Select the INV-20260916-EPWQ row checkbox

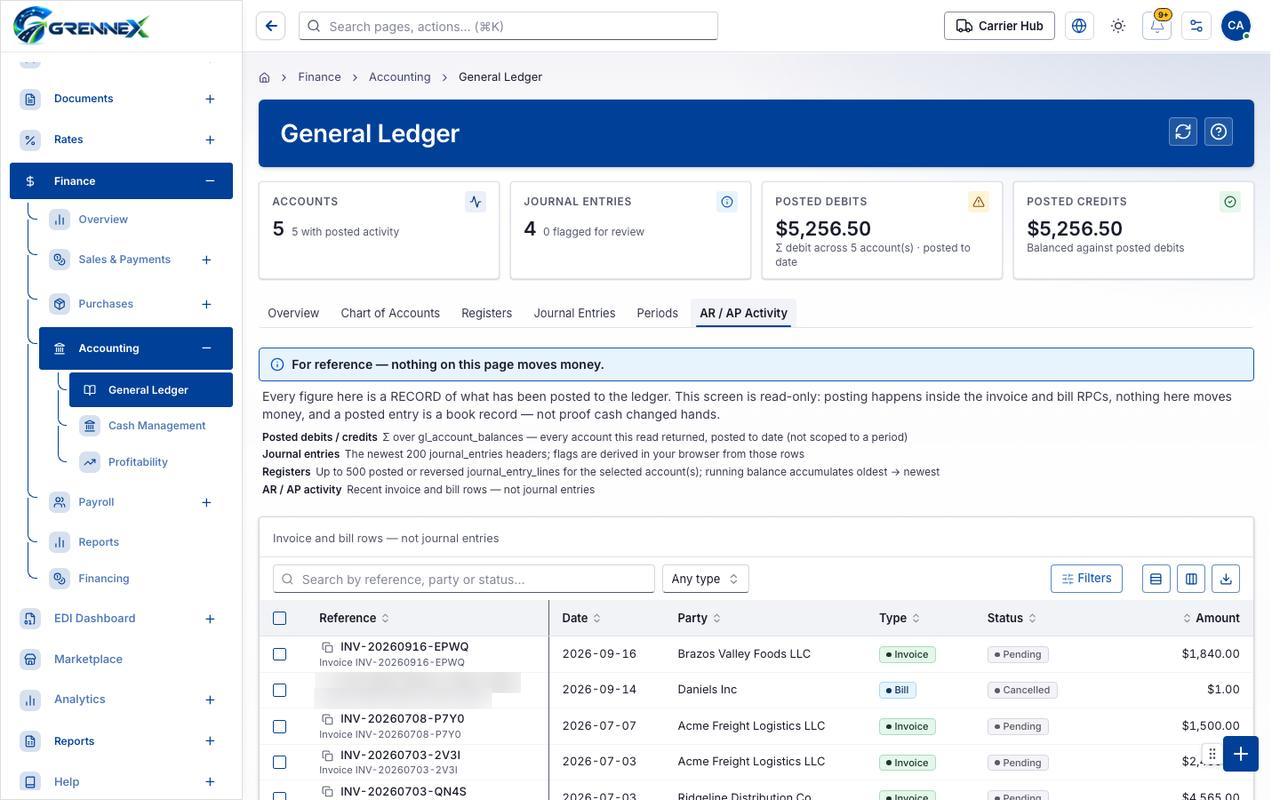click(280, 654)
